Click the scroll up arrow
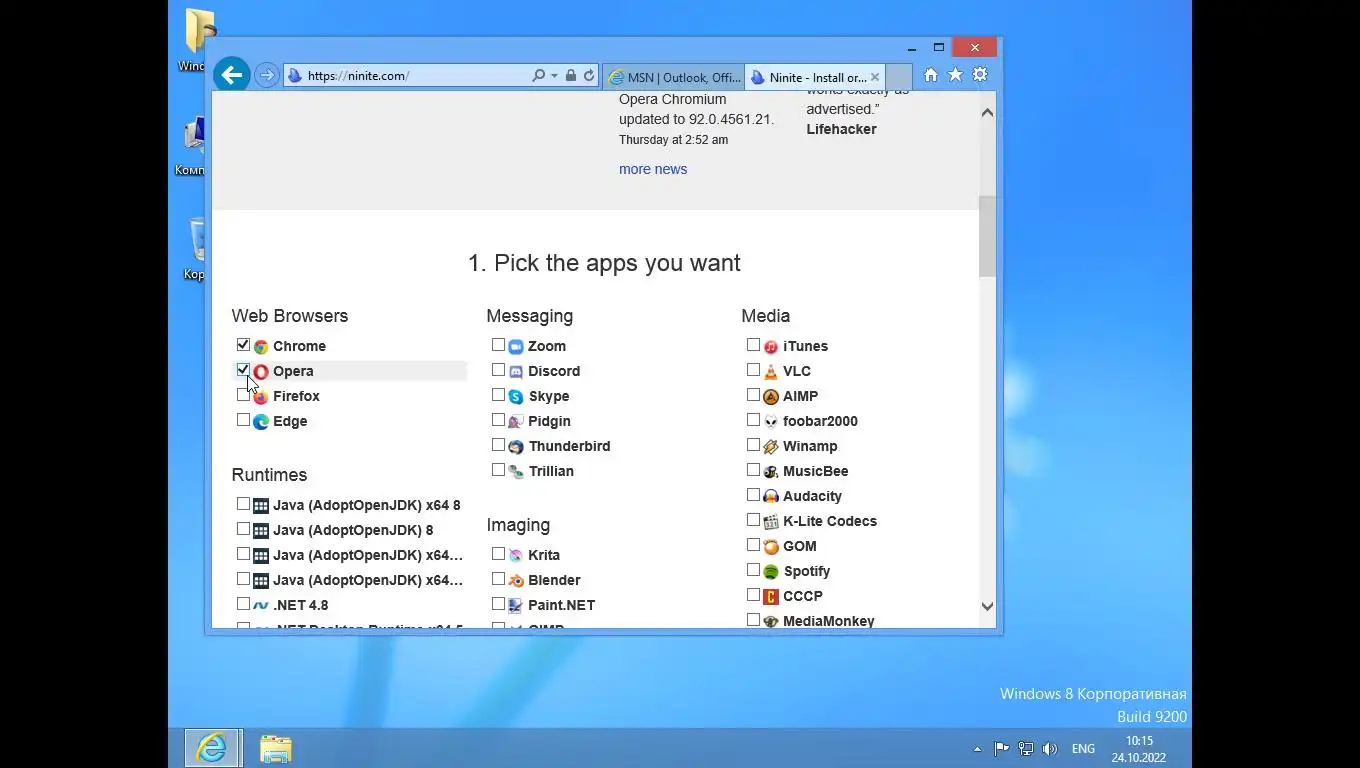The height and width of the screenshot is (768, 1360). [987, 112]
